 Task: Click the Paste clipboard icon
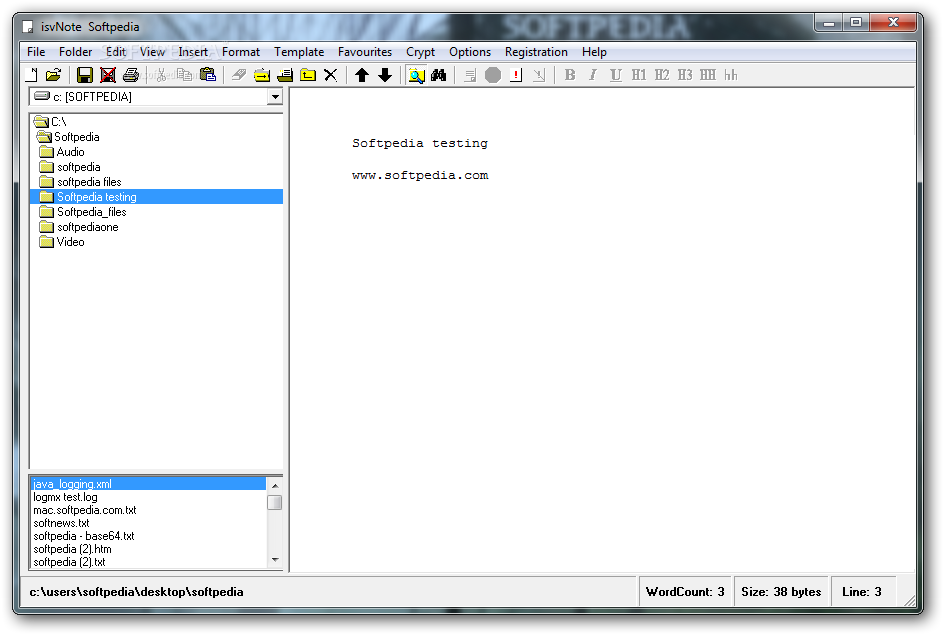pyautogui.click(x=208, y=75)
